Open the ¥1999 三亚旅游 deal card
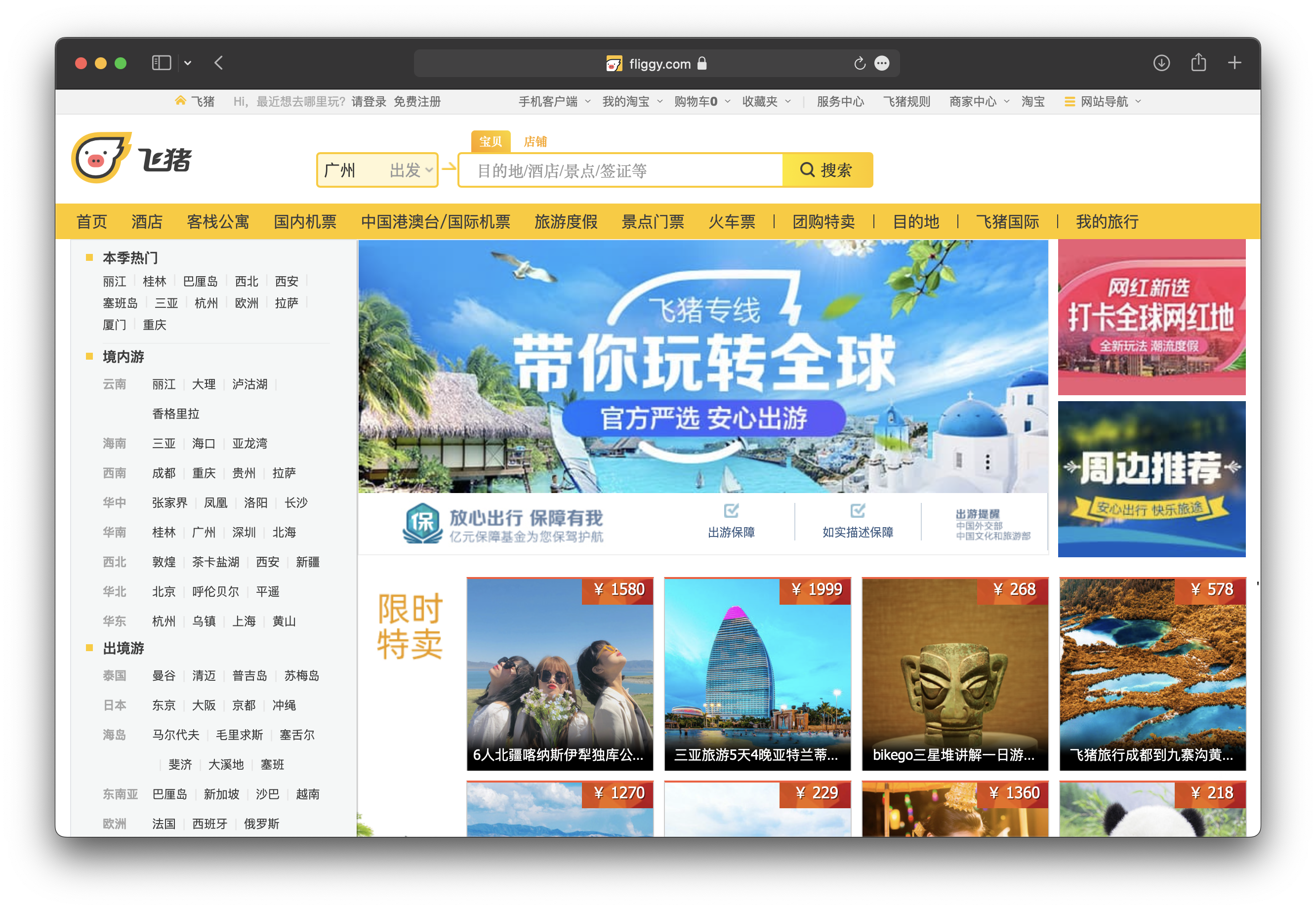The width and height of the screenshot is (1316, 910). point(757,674)
